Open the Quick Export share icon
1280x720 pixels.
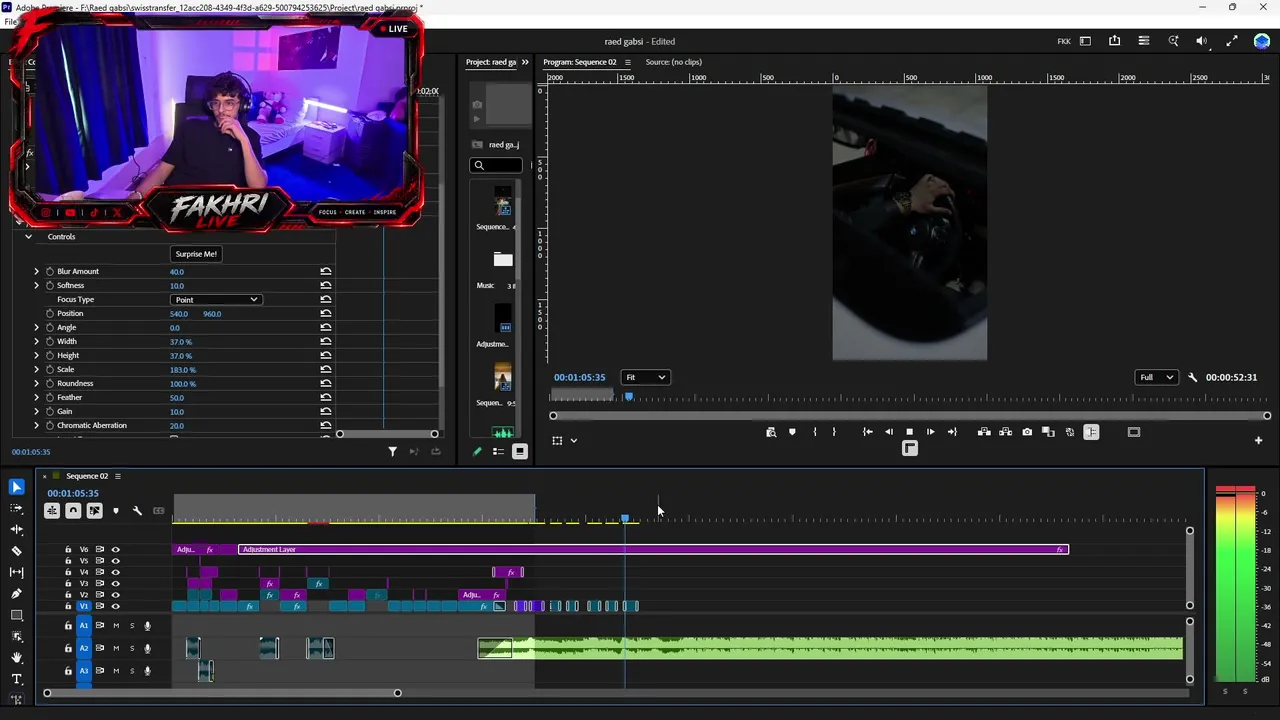(1114, 41)
